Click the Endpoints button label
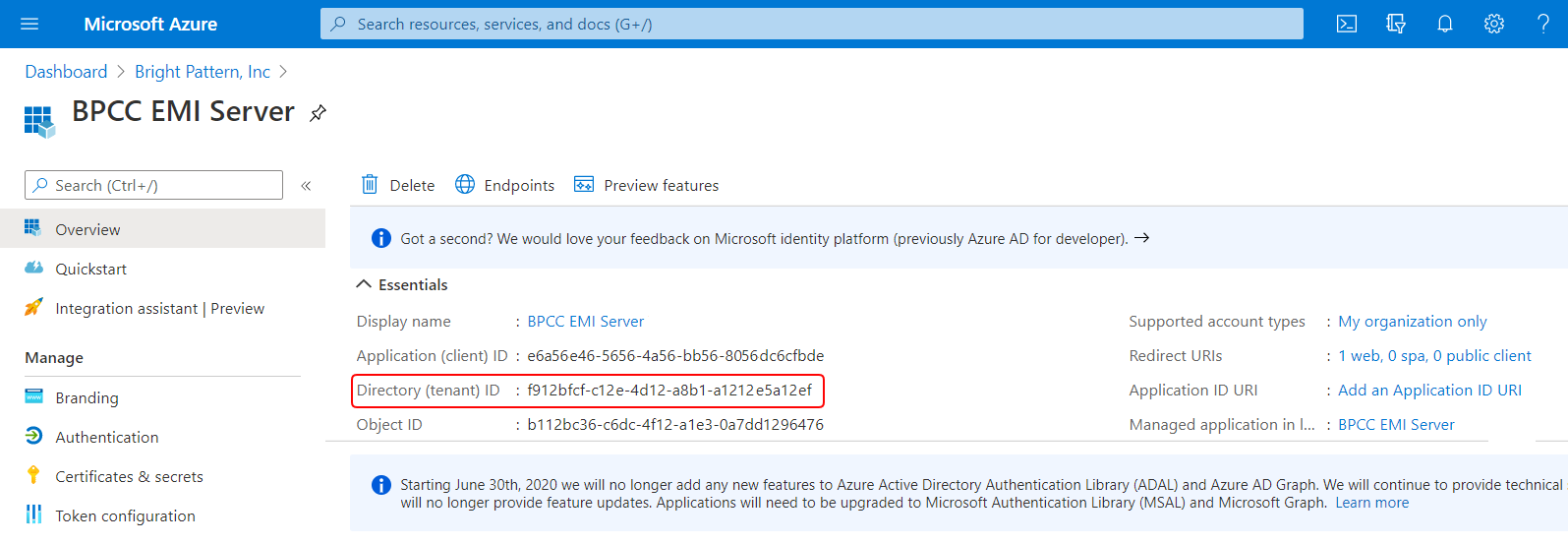1568x544 pixels. point(519,185)
